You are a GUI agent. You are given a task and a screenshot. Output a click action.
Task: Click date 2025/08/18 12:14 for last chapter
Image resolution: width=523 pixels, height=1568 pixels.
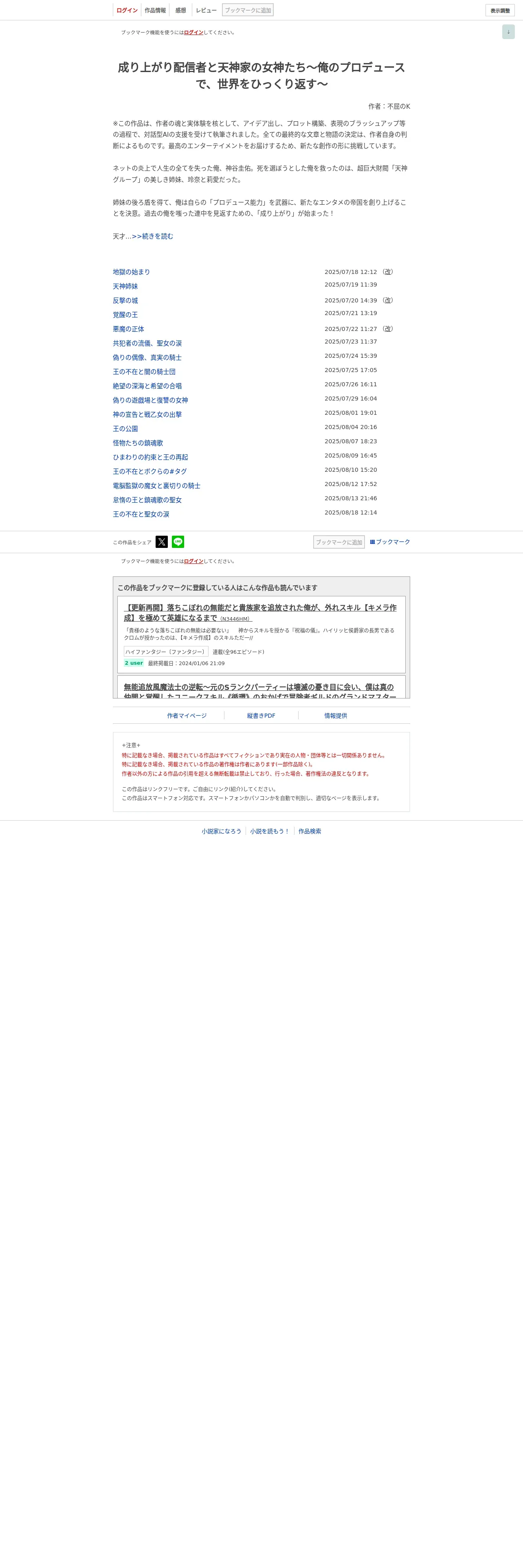pos(351,512)
